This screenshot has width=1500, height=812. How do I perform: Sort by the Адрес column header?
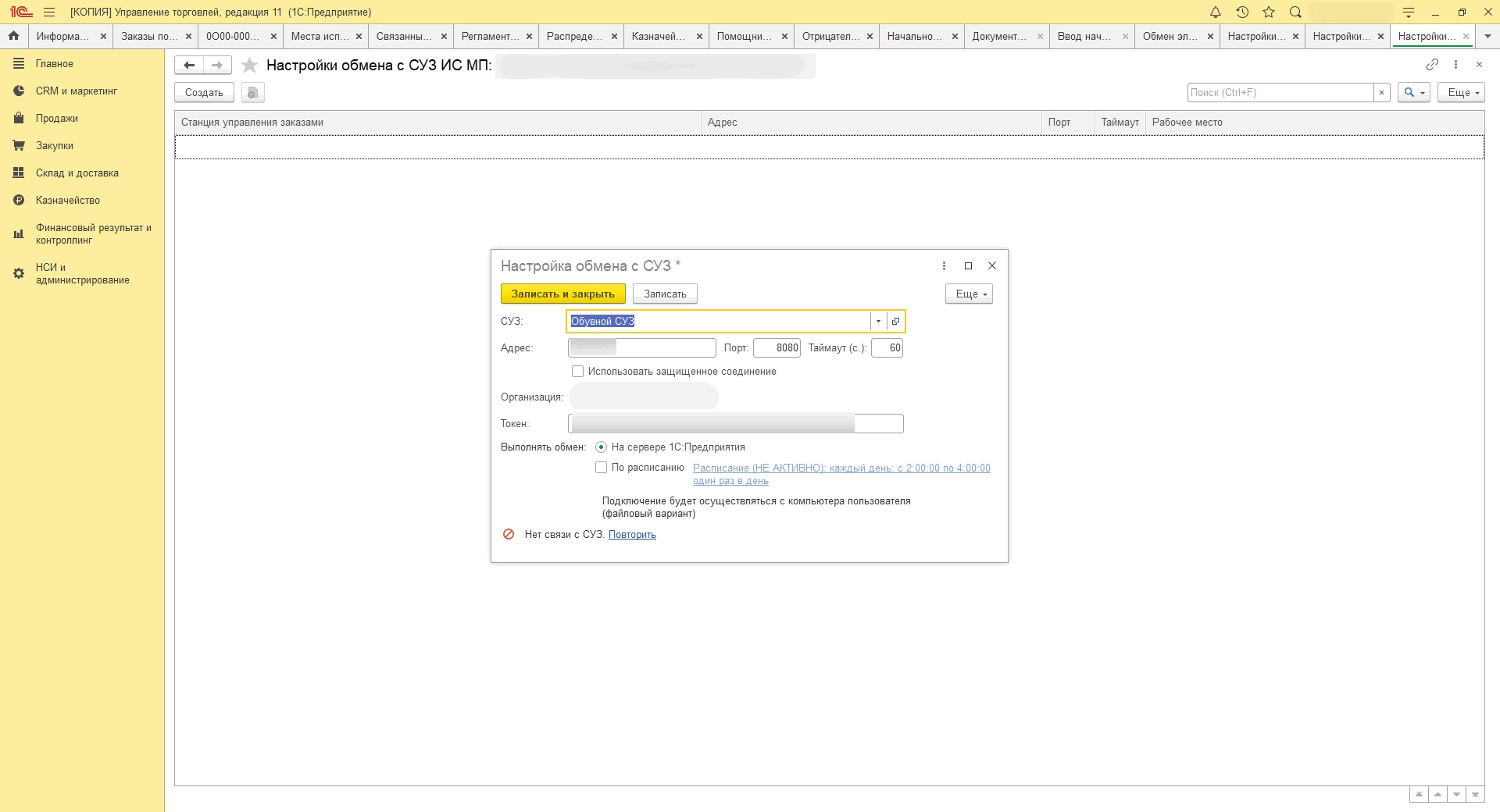point(871,123)
